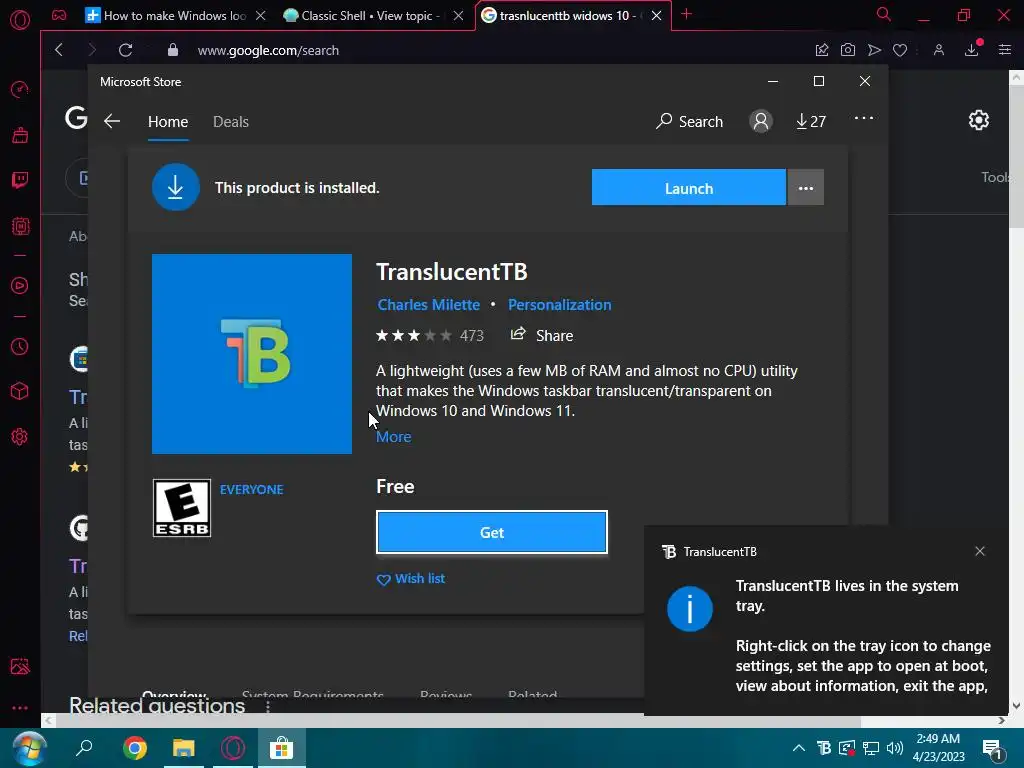This screenshot has width=1024, height=768.
Task: Open the Personalization category link
Action: [560, 305]
